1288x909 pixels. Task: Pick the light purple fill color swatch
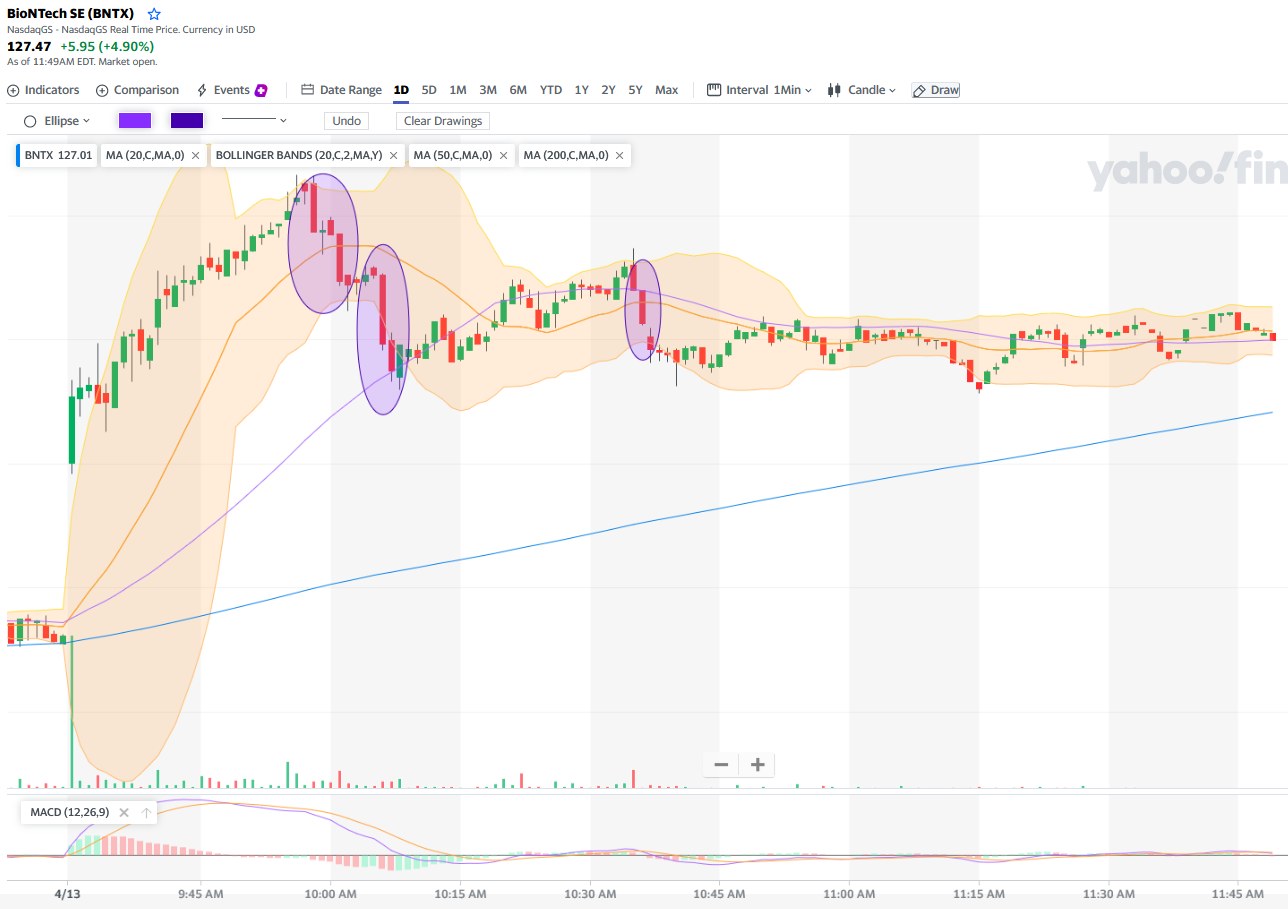135,121
